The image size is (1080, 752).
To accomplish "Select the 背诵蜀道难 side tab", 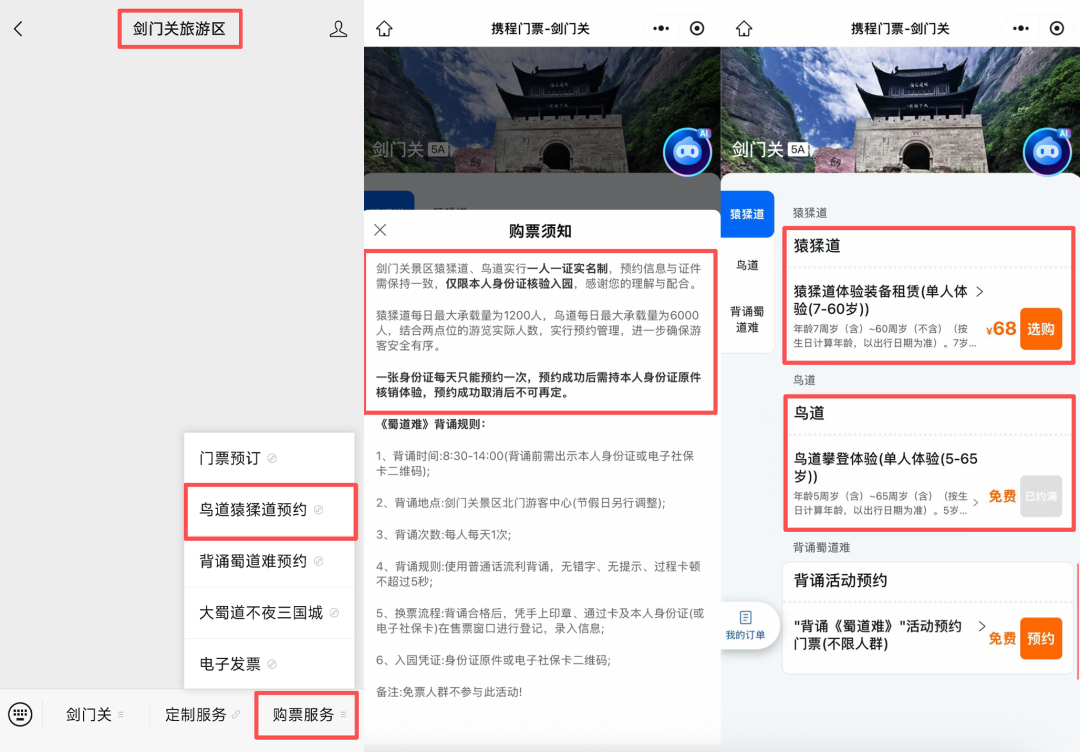I will tap(747, 320).
